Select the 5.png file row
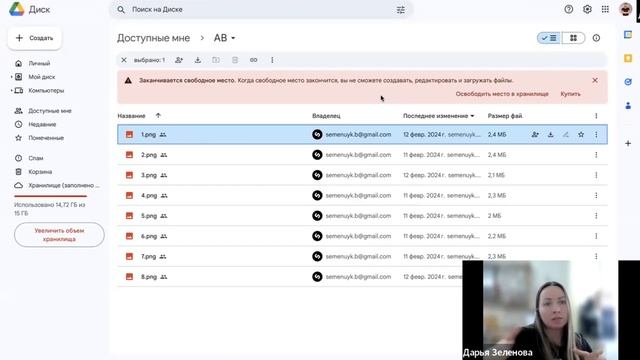The image size is (640, 360). click(362, 216)
